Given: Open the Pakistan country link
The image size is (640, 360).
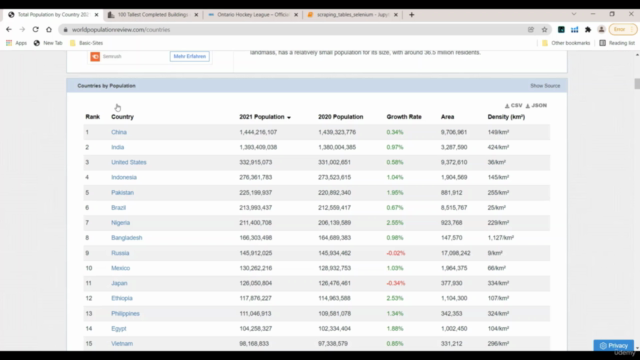Looking at the screenshot, I should 122,193.
